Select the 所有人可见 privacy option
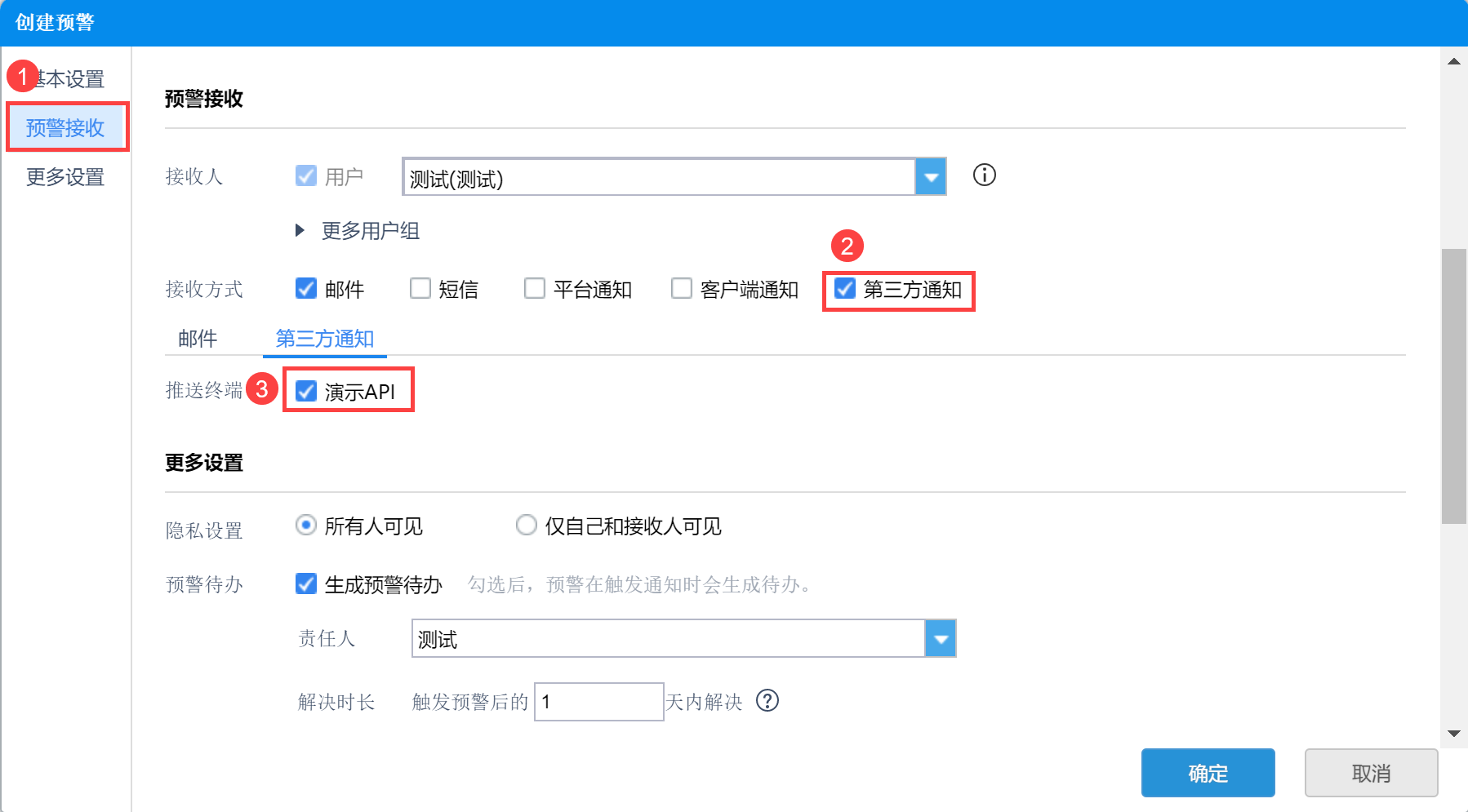 [306, 525]
